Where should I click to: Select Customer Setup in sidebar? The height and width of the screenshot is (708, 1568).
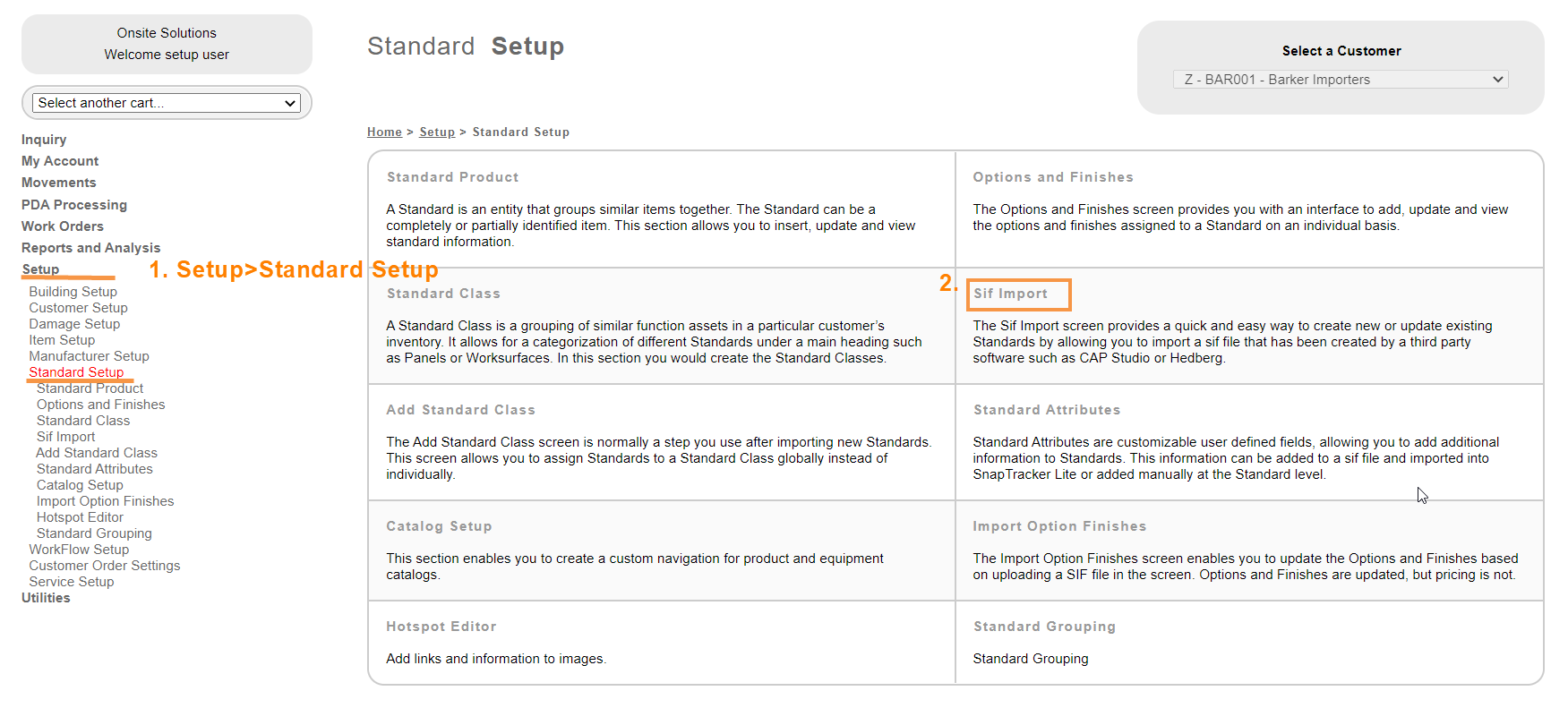click(x=78, y=307)
